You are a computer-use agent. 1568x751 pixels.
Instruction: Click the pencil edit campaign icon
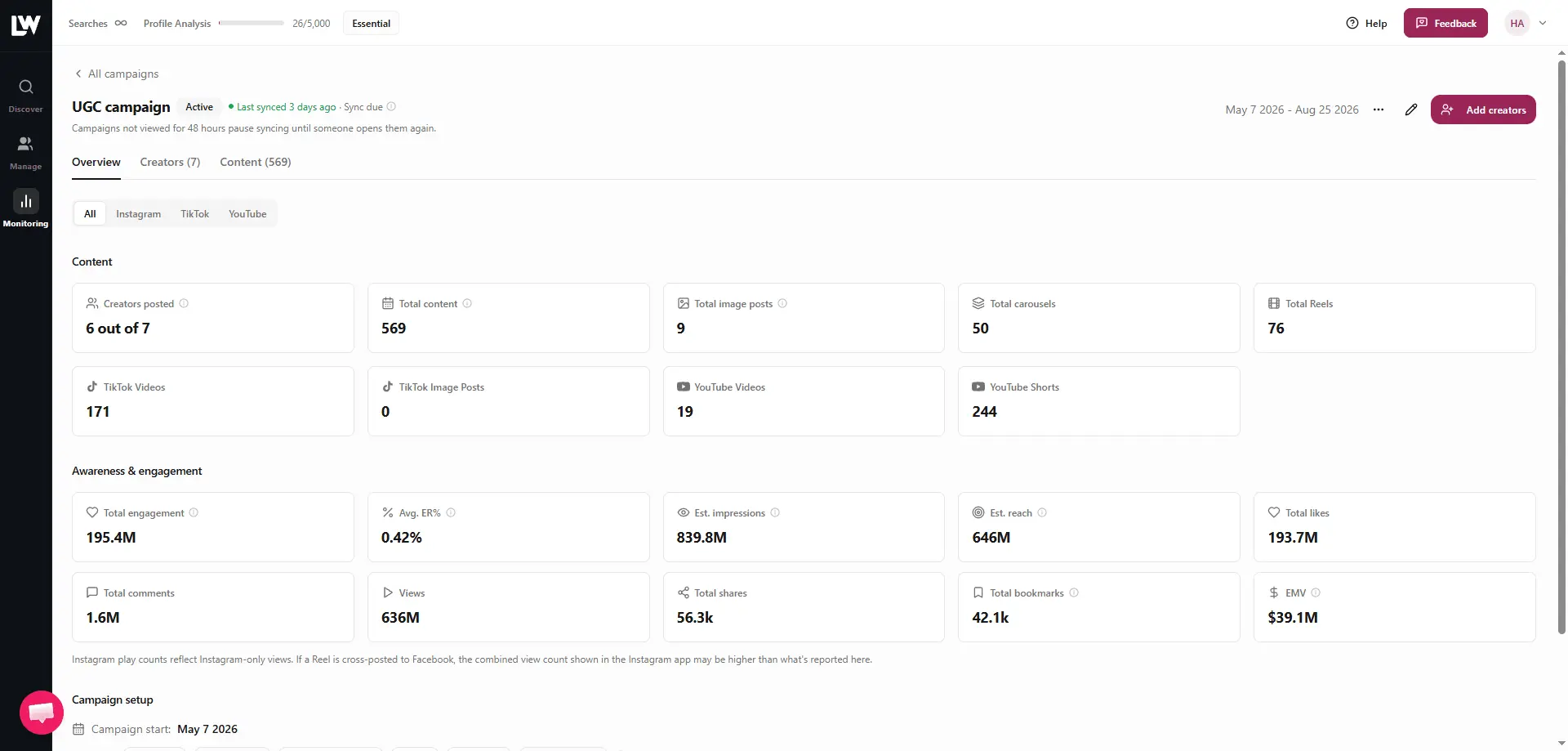click(1411, 110)
